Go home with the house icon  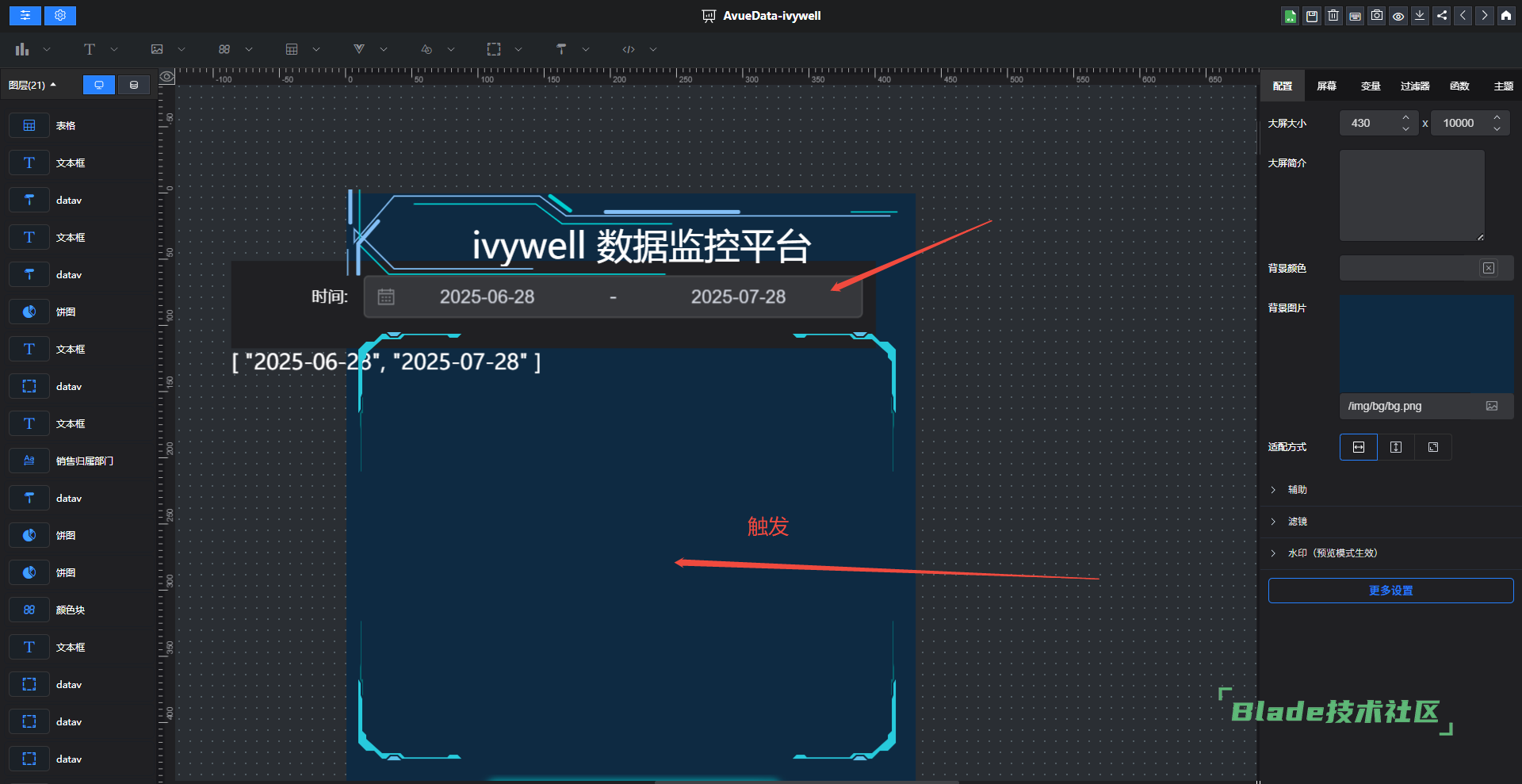1506,16
